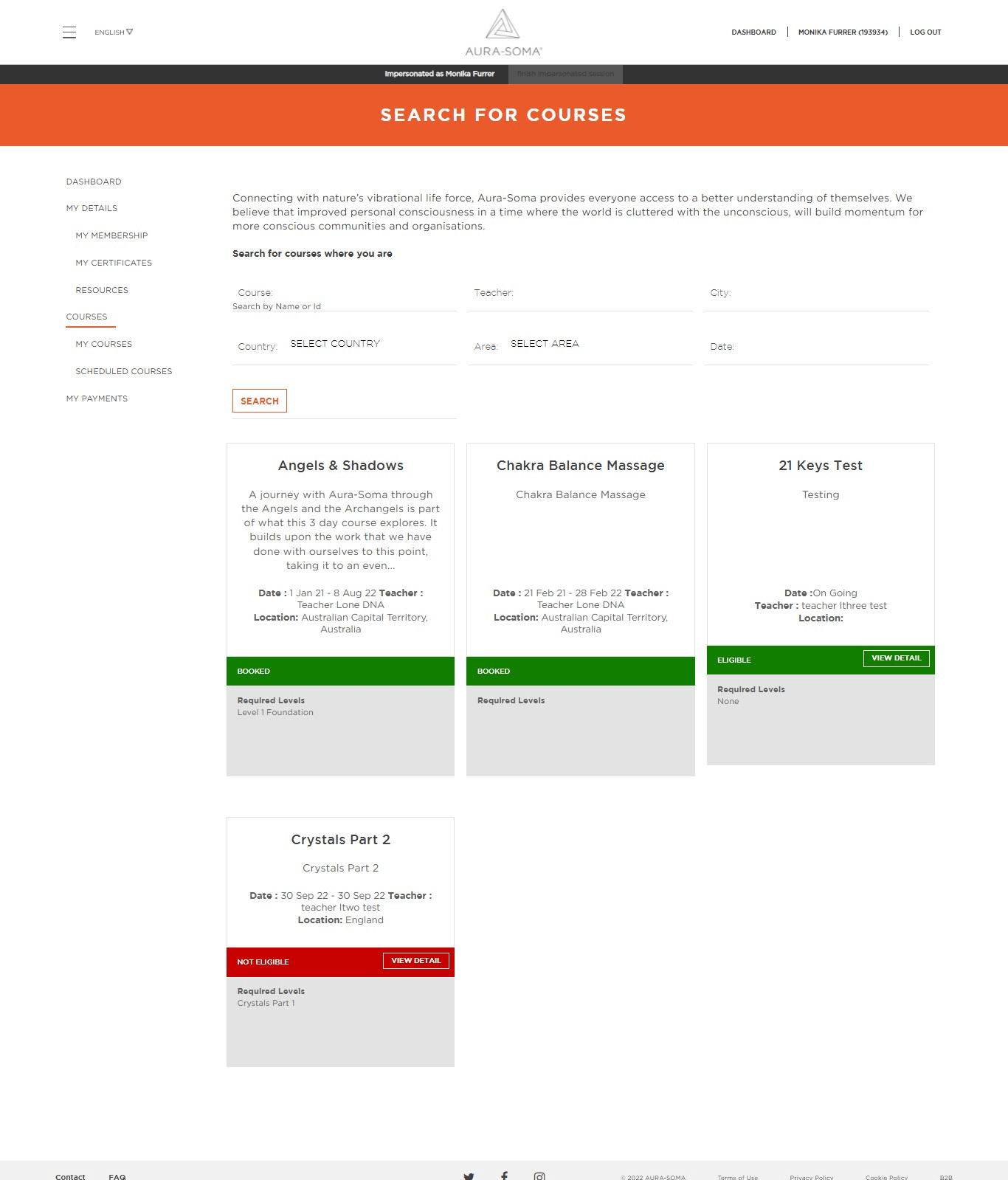This screenshot has width=1008, height=1180.
Task: Open the Select Country dropdown
Action: [335, 344]
